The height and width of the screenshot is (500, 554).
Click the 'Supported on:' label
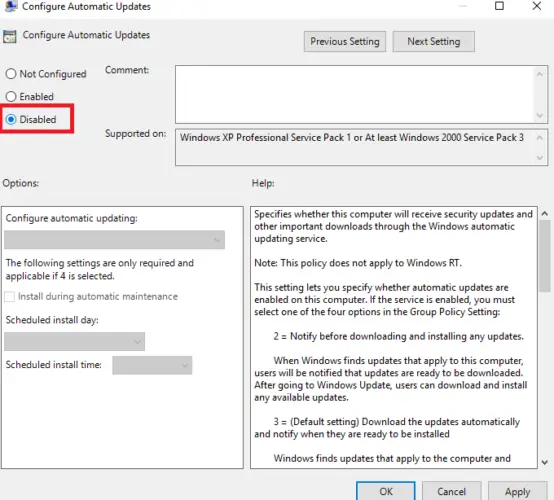135,134
